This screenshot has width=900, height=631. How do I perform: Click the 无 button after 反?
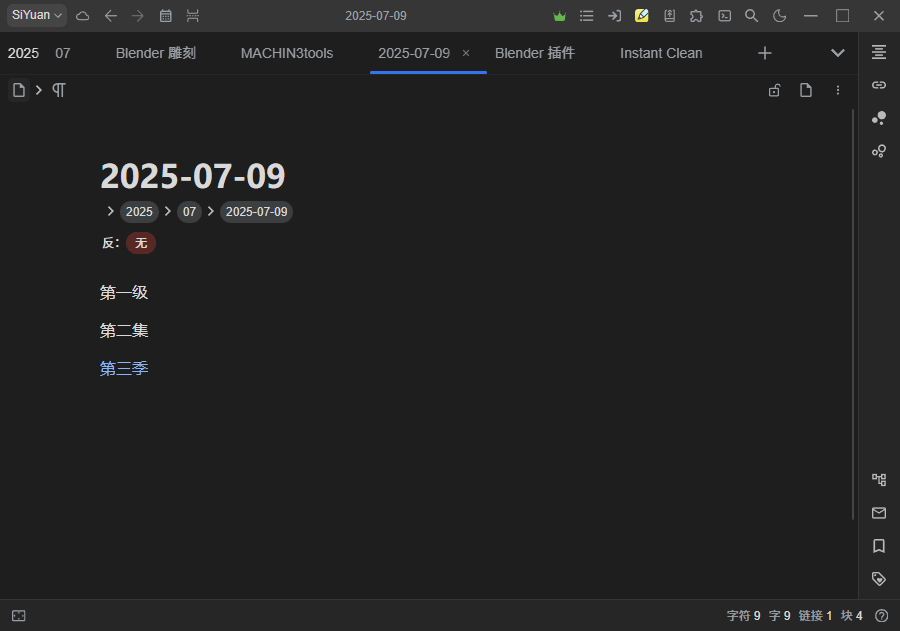pos(140,243)
